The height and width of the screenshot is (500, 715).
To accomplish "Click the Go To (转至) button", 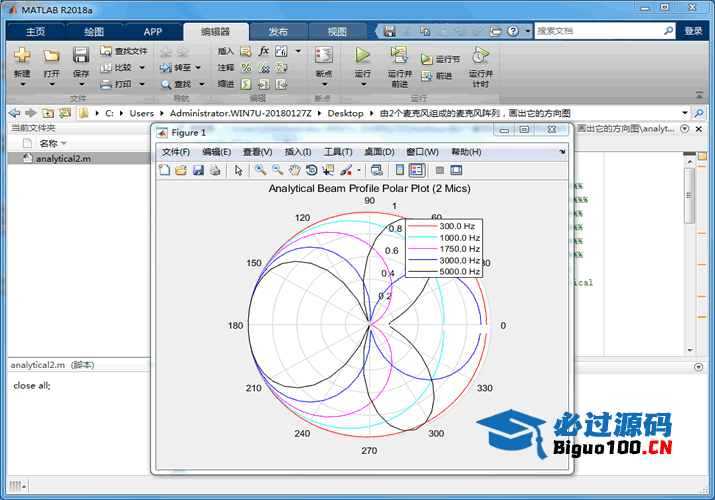I will pyautogui.click(x=176, y=68).
